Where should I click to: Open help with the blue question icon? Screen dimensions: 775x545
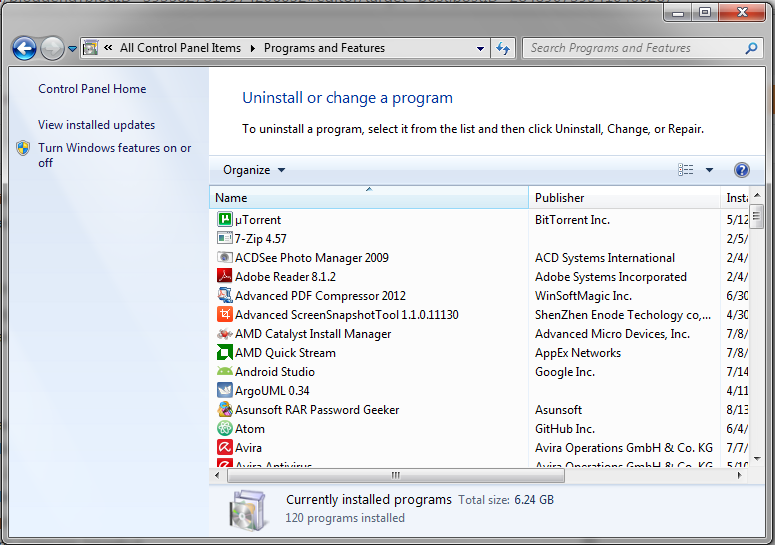point(741,170)
